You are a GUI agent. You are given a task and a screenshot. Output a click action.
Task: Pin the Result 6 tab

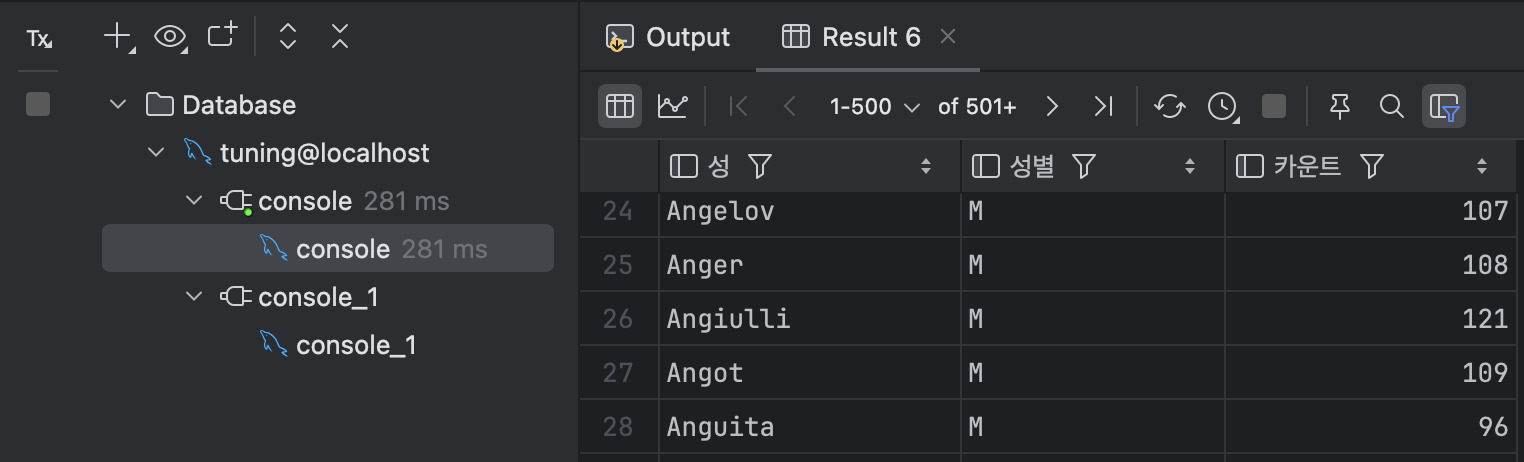pos(1340,106)
